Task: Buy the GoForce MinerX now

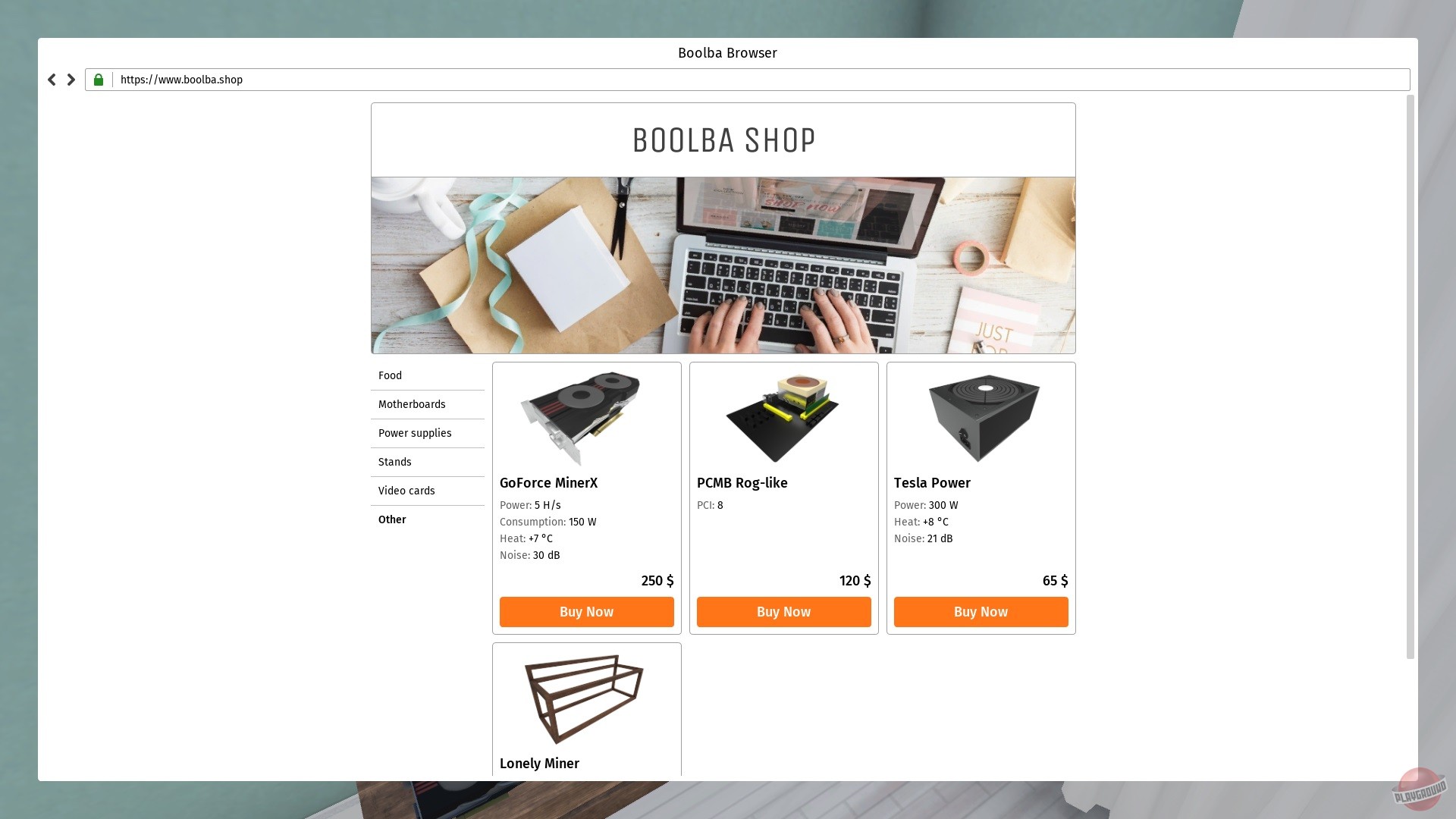Action: tap(587, 612)
